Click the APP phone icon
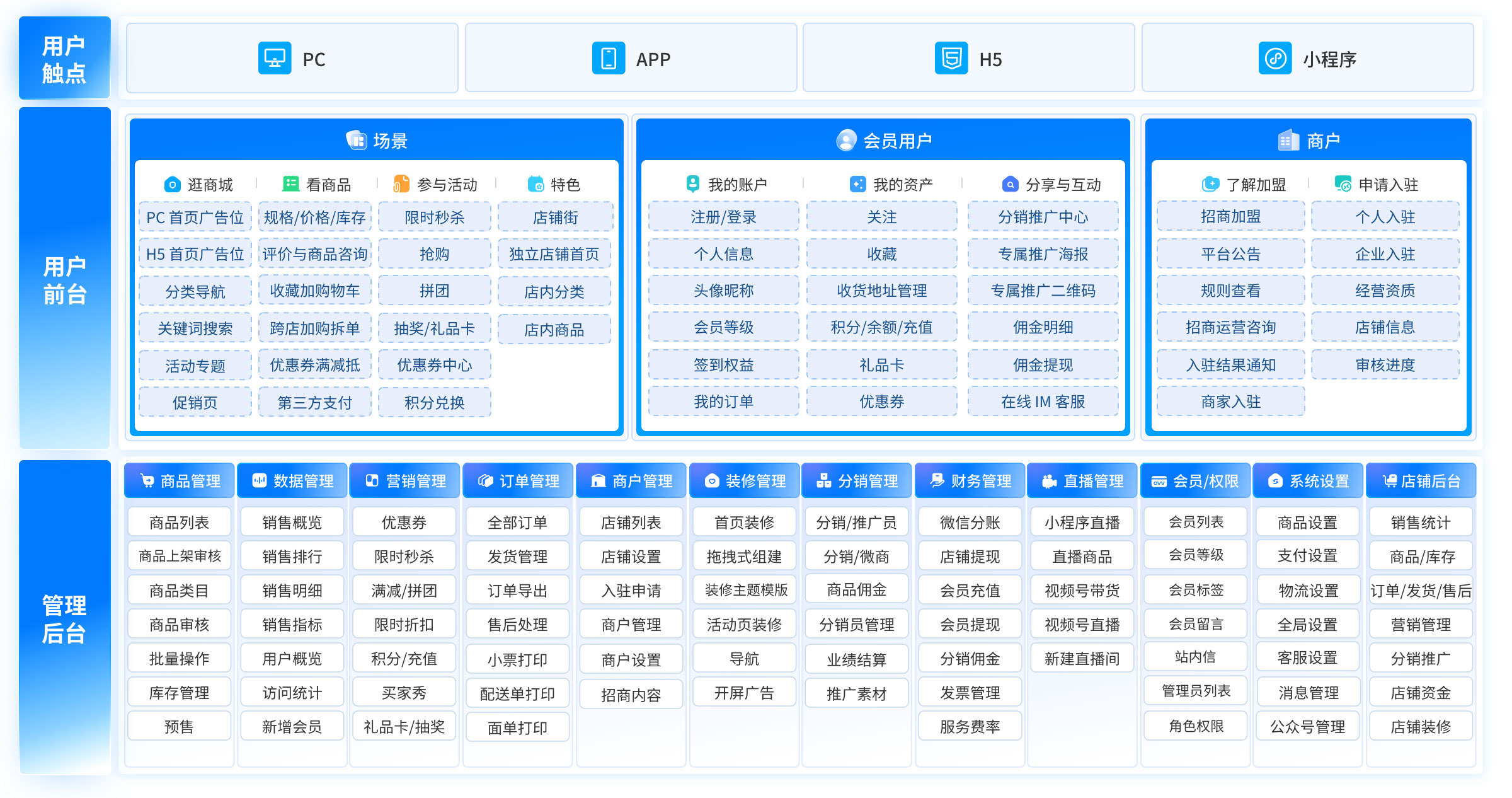The image size is (1512, 798). [609, 59]
